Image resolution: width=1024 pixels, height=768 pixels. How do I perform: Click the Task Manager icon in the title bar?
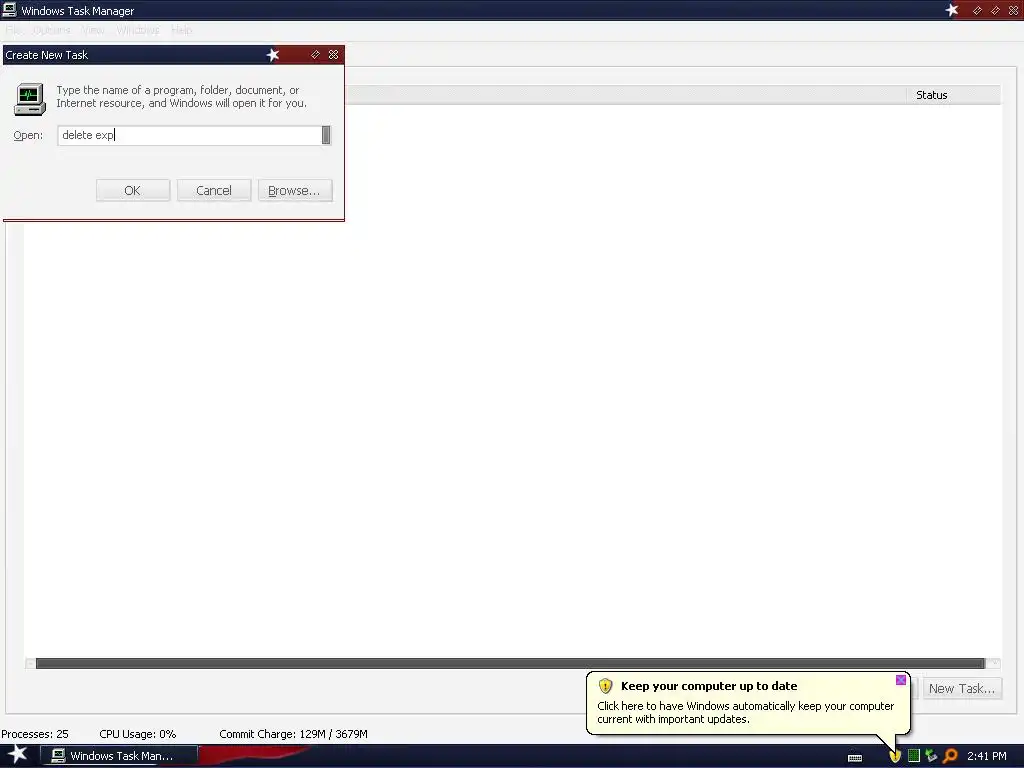click(x=9, y=10)
